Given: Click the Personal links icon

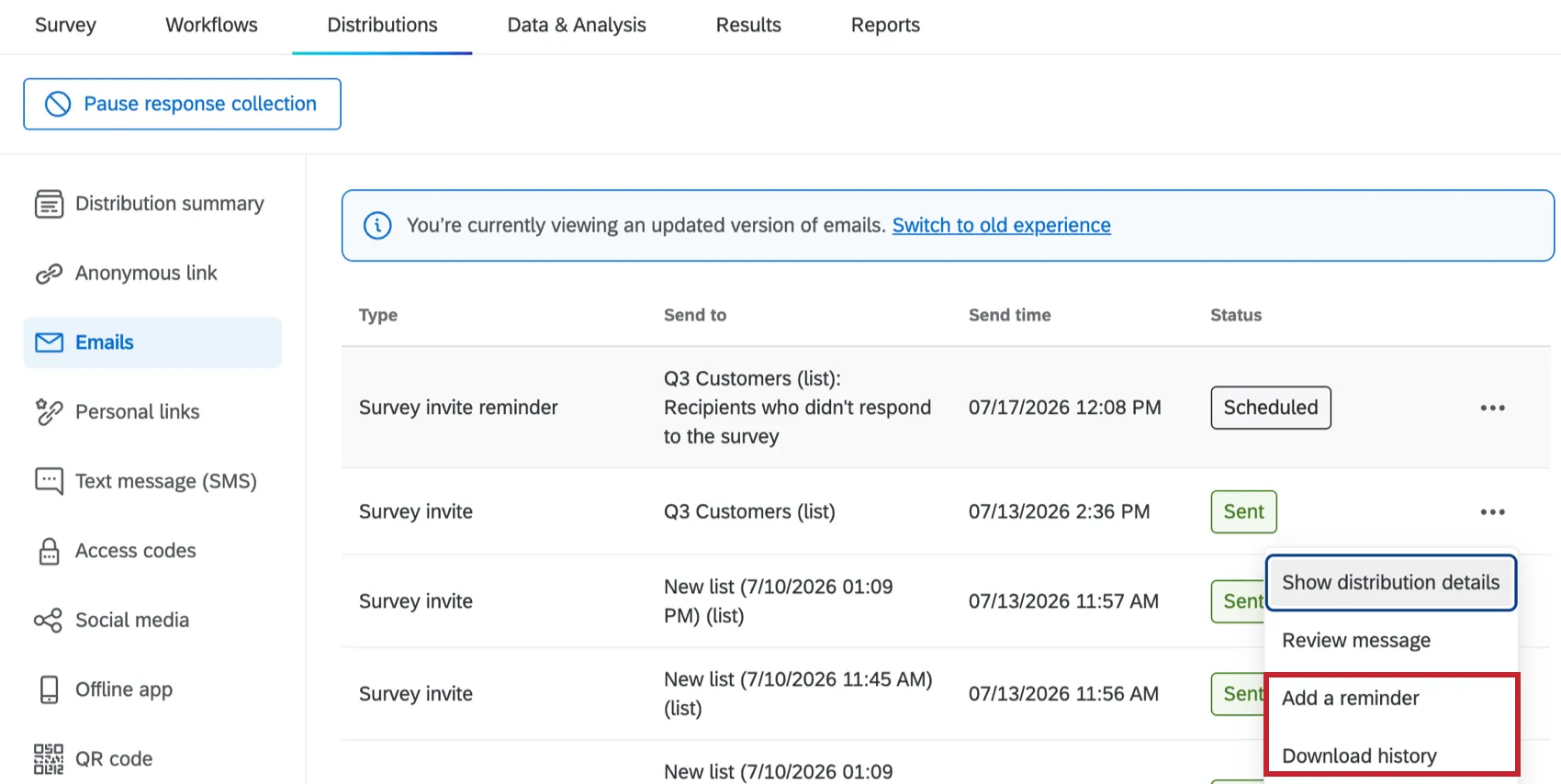Looking at the screenshot, I should (x=49, y=412).
